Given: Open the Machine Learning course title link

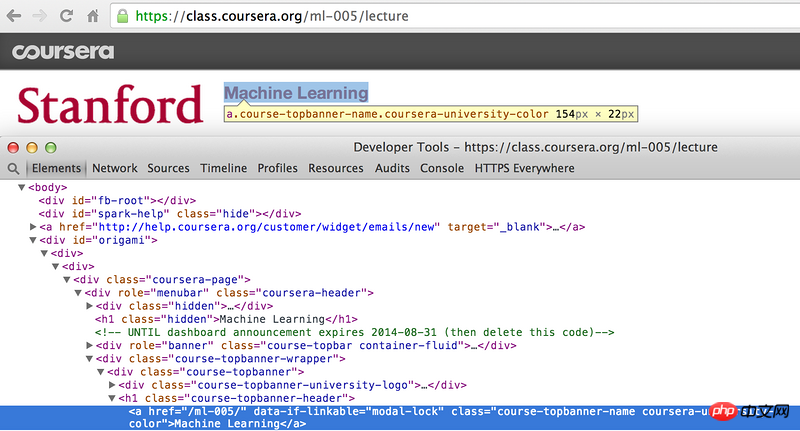Looking at the screenshot, I should 296,93.
